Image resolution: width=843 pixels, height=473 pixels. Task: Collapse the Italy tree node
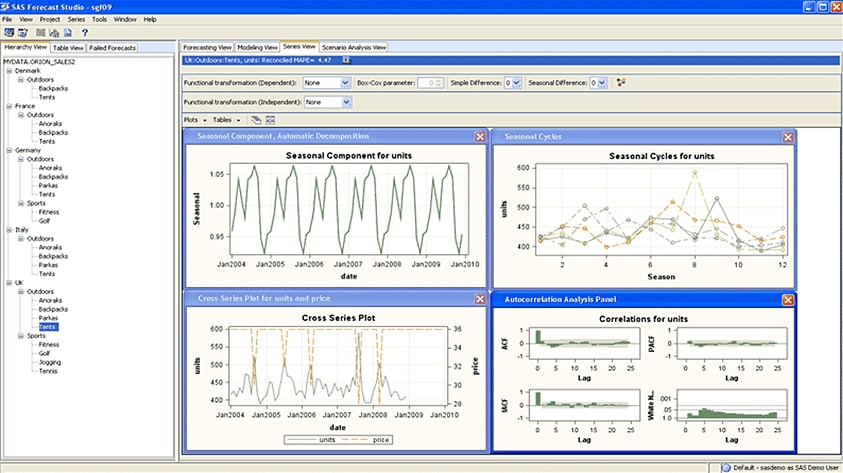pyautogui.click(x=9, y=230)
